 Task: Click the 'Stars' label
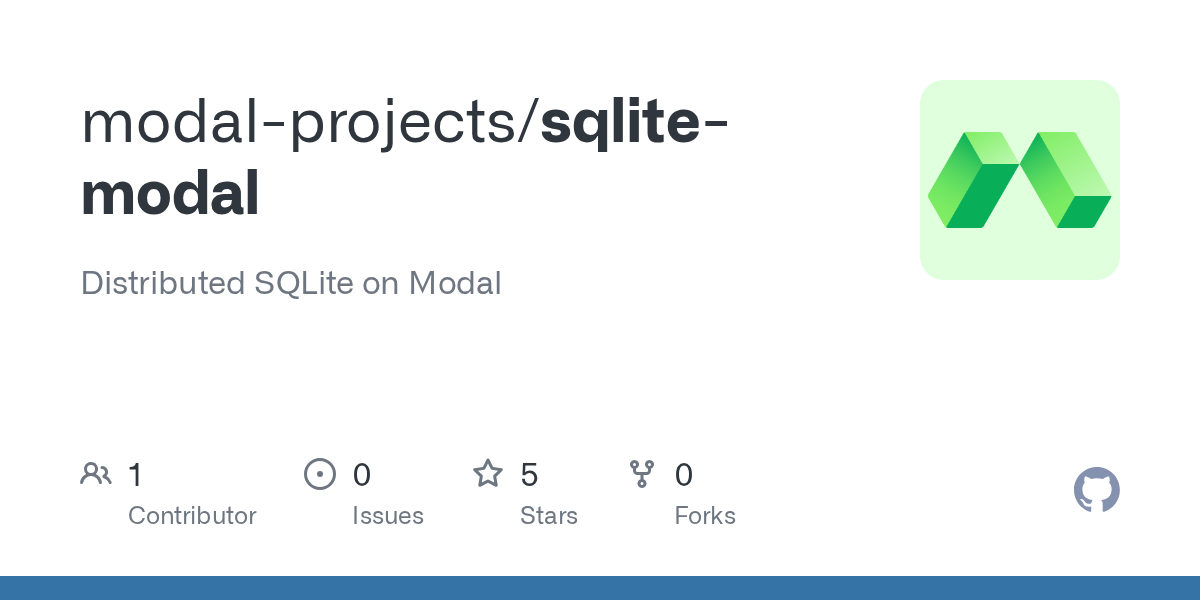[549, 516]
